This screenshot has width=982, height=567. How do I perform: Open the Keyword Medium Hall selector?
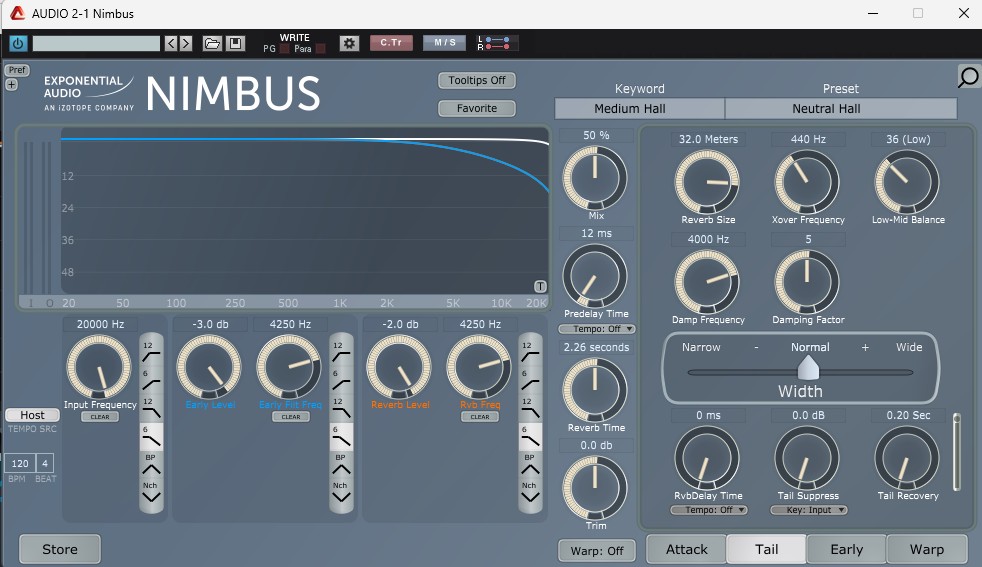639,108
